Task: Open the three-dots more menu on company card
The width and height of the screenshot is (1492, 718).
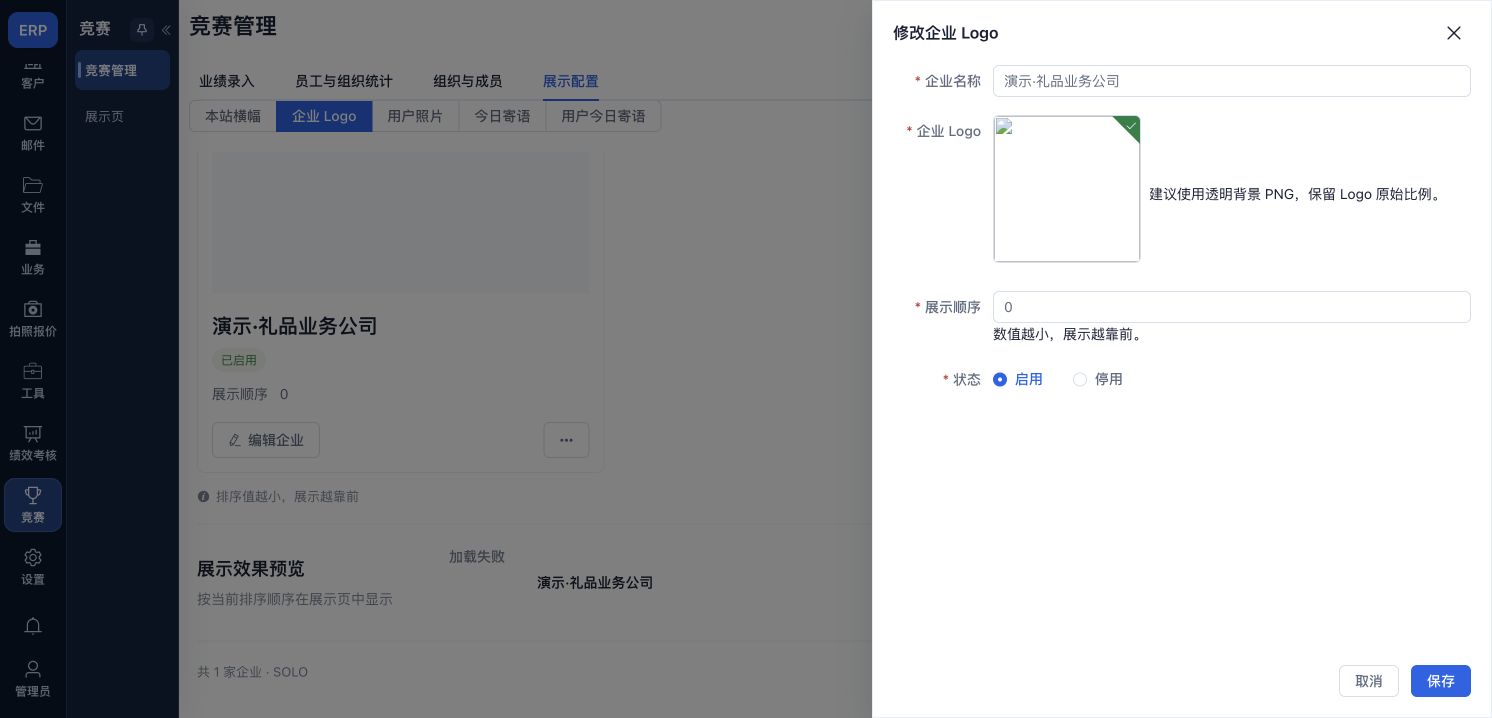Action: [566, 440]
